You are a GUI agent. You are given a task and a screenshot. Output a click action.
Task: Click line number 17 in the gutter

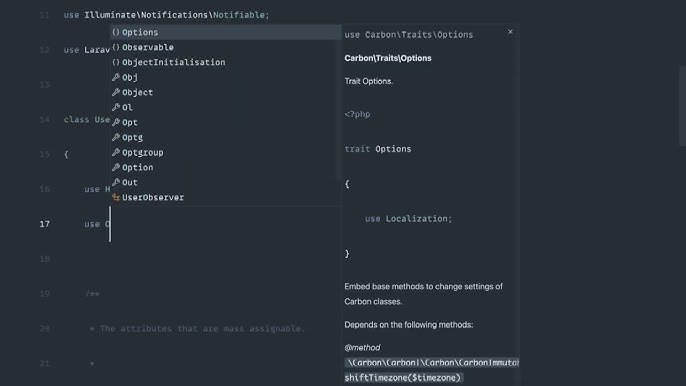click(x=45, y=224)
